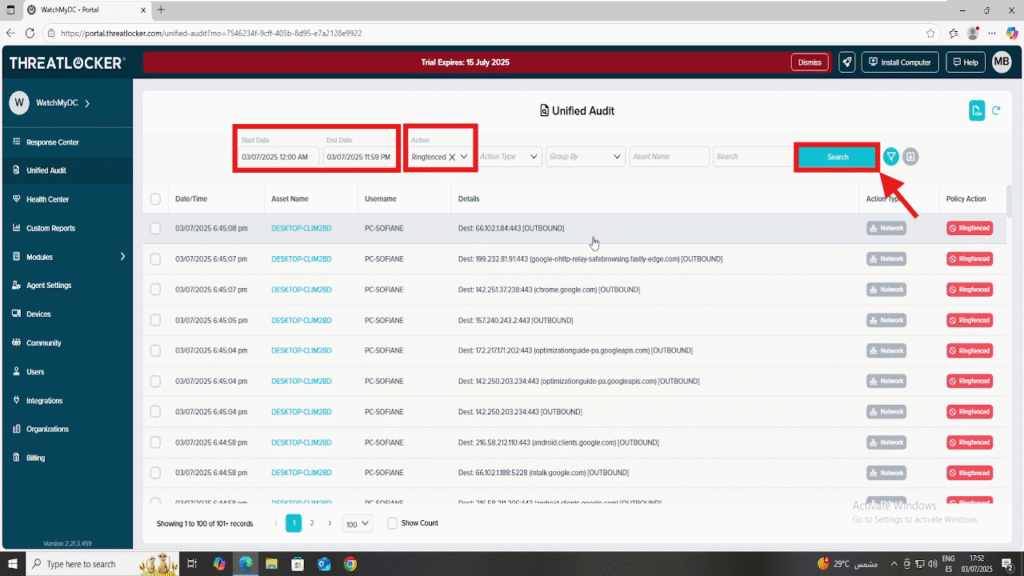Click the browser page refresh button
The width and height of the screenshot is (1024, 576).
click(x=30, y=33)
